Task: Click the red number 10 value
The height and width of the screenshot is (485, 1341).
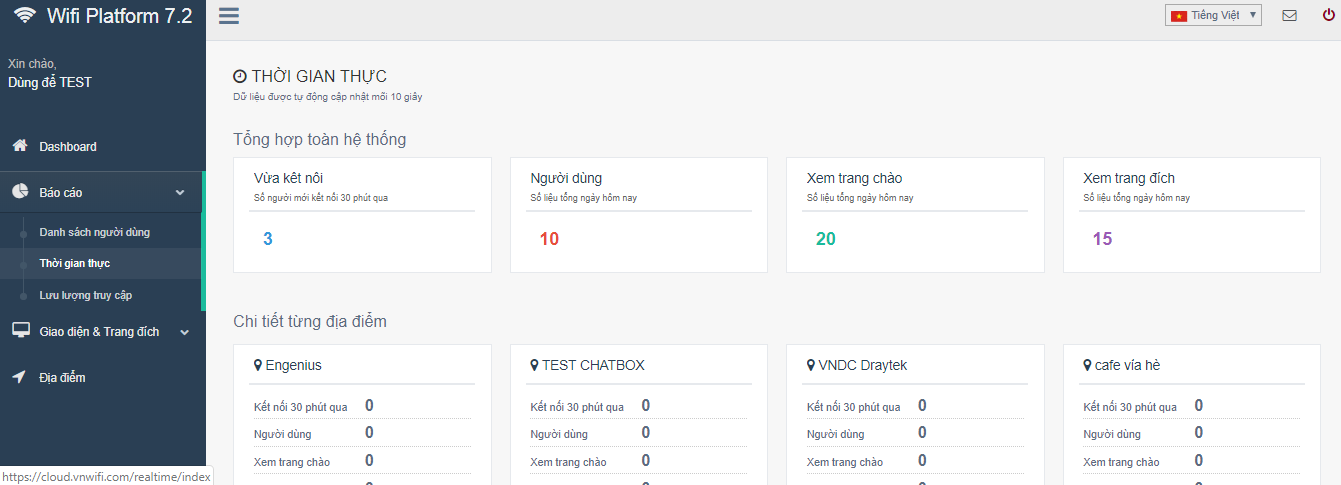Action: click(549, 239)
